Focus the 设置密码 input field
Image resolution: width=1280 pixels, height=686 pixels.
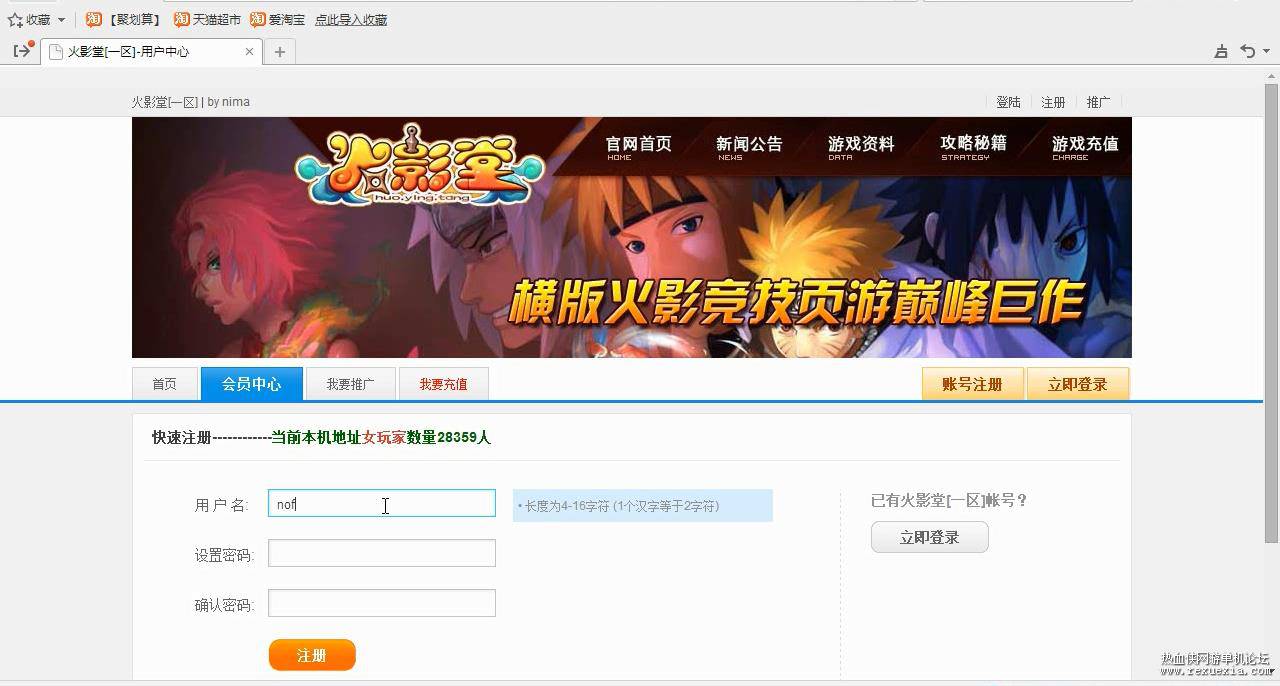(382, 553)
